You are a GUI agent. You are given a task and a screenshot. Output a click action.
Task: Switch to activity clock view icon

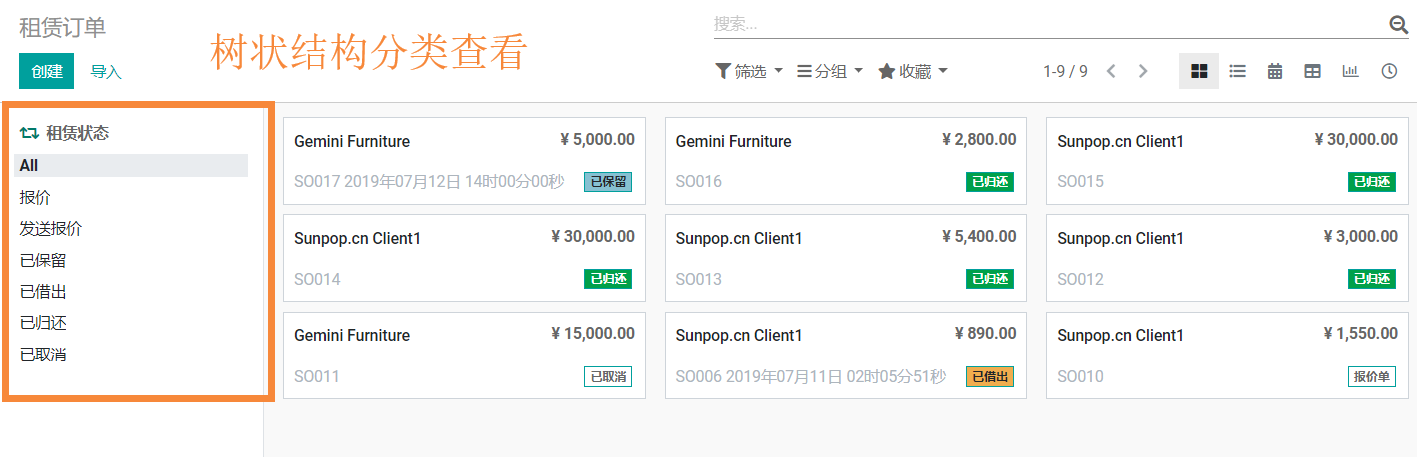tap(1389, 71)
